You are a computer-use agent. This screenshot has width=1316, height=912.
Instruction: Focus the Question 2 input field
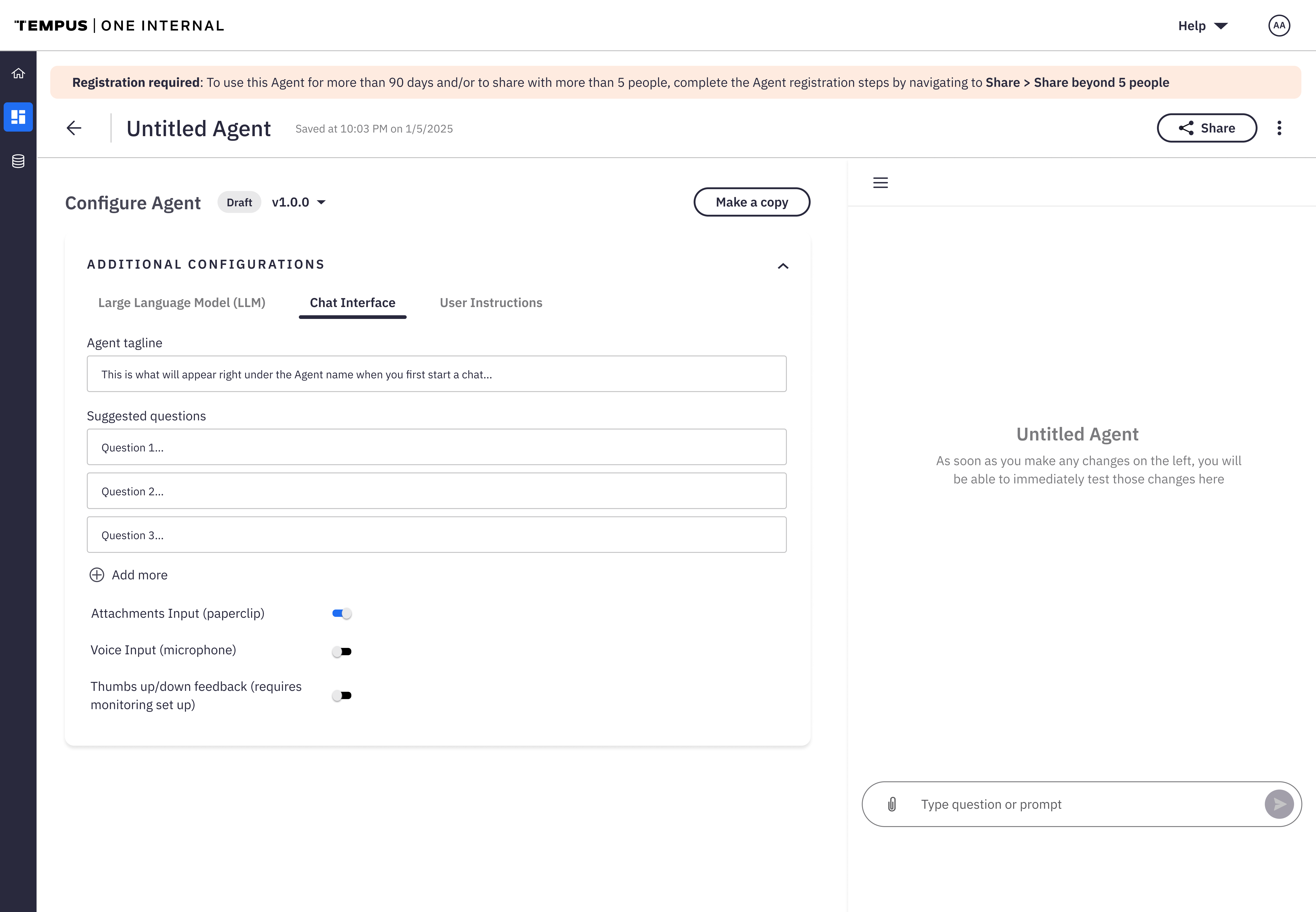(x=437, y=491)
